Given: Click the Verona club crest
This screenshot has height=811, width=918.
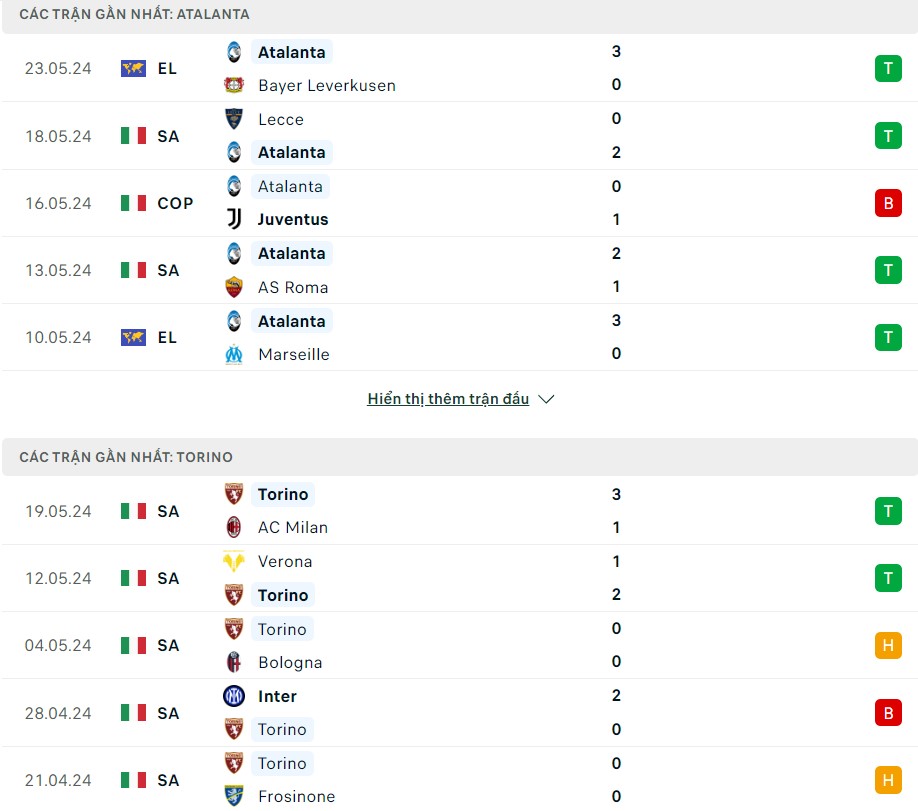Looking at the screenshot, I should (x=234, y=561).
